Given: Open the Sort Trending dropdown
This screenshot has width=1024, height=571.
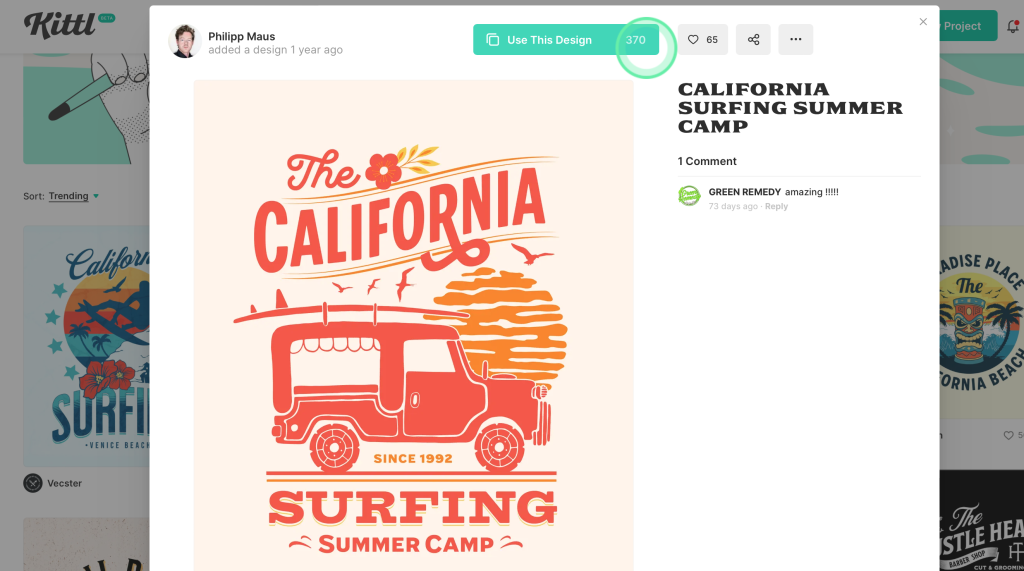Looking at the screenshot, I should 74,196.
